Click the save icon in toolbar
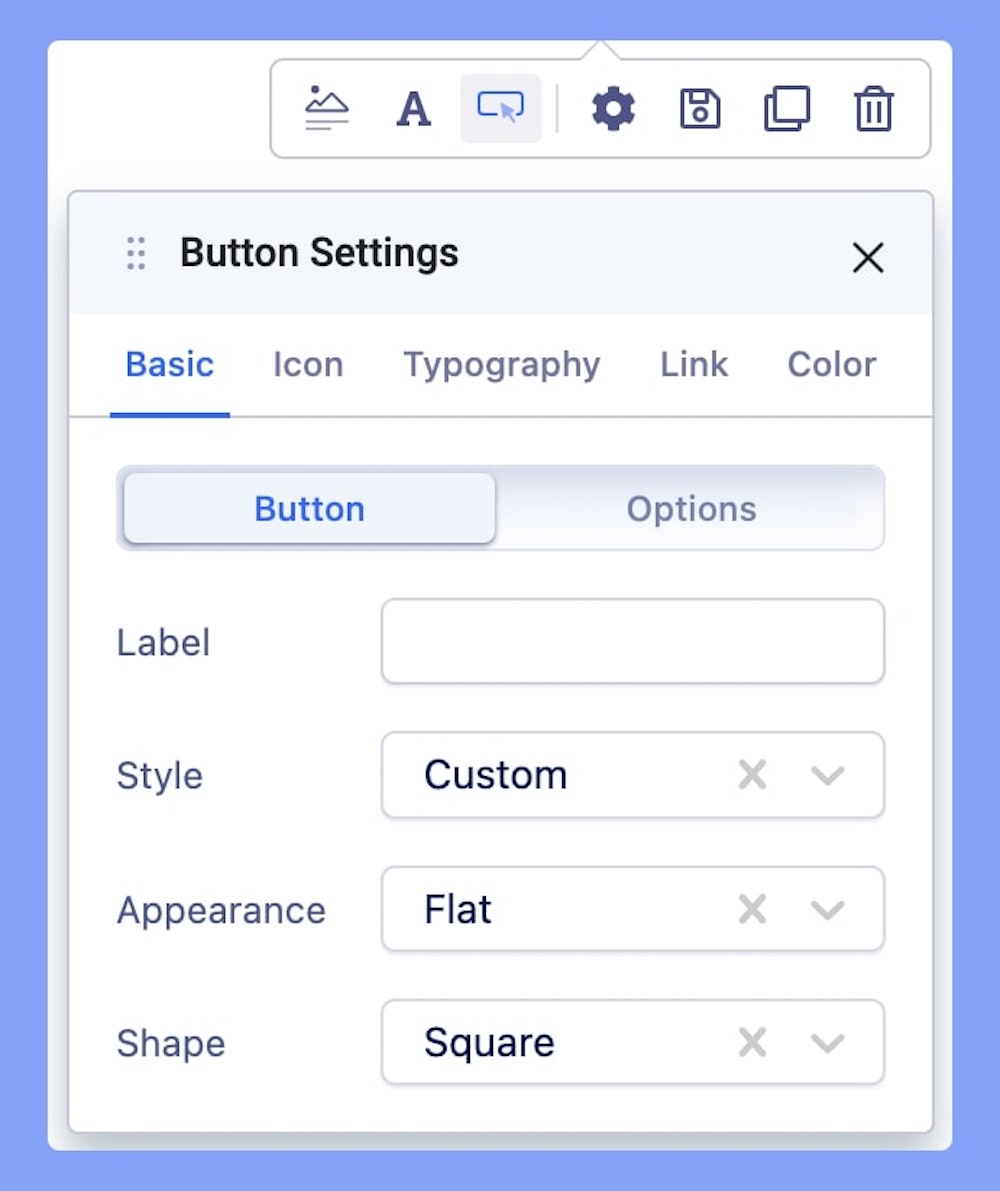This screenshot has width=1000, height=1191. [x=700, y=108]
